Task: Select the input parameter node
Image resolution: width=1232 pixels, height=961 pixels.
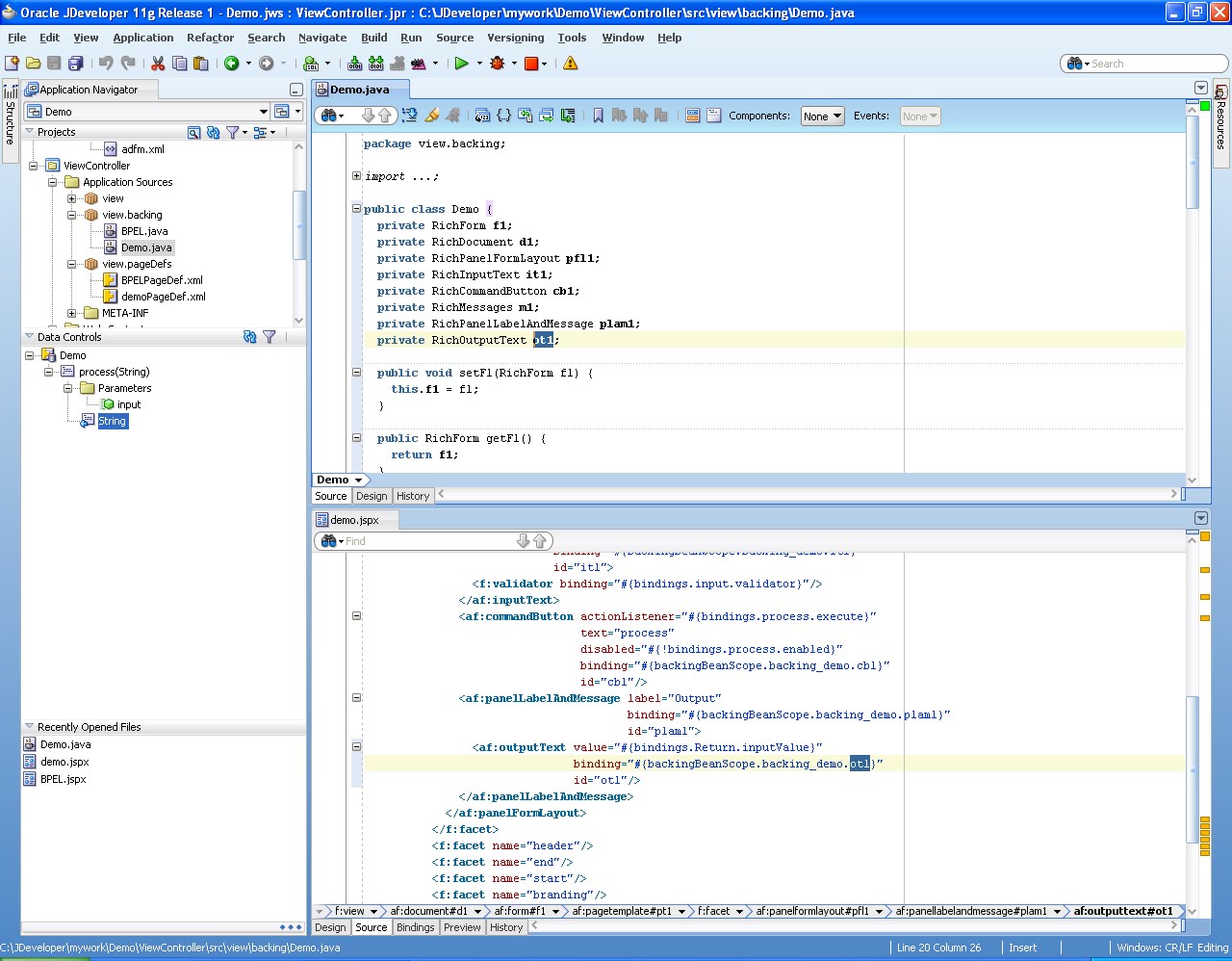Action: pos(129,404)
